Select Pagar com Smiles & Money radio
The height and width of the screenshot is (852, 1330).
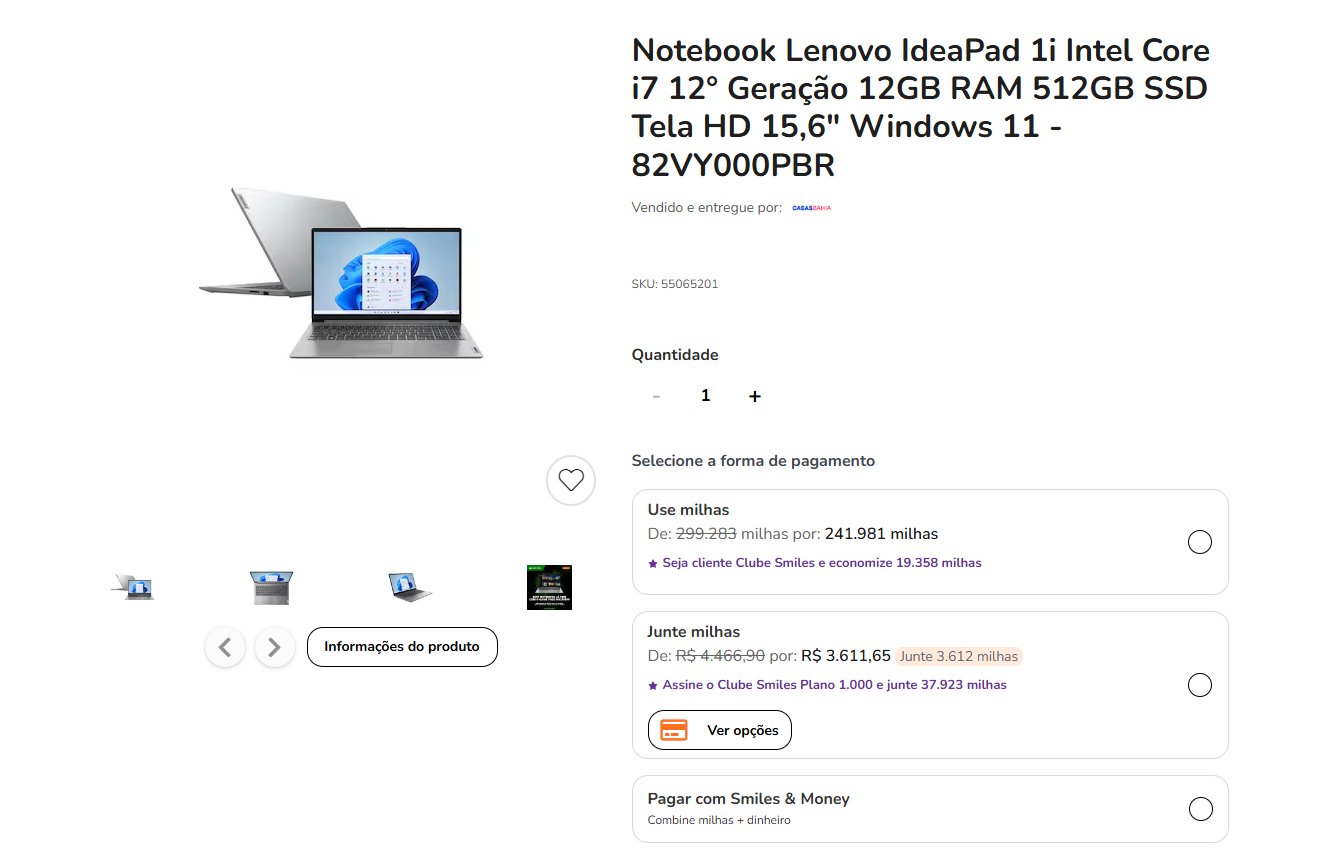[x=1200, y=809]
